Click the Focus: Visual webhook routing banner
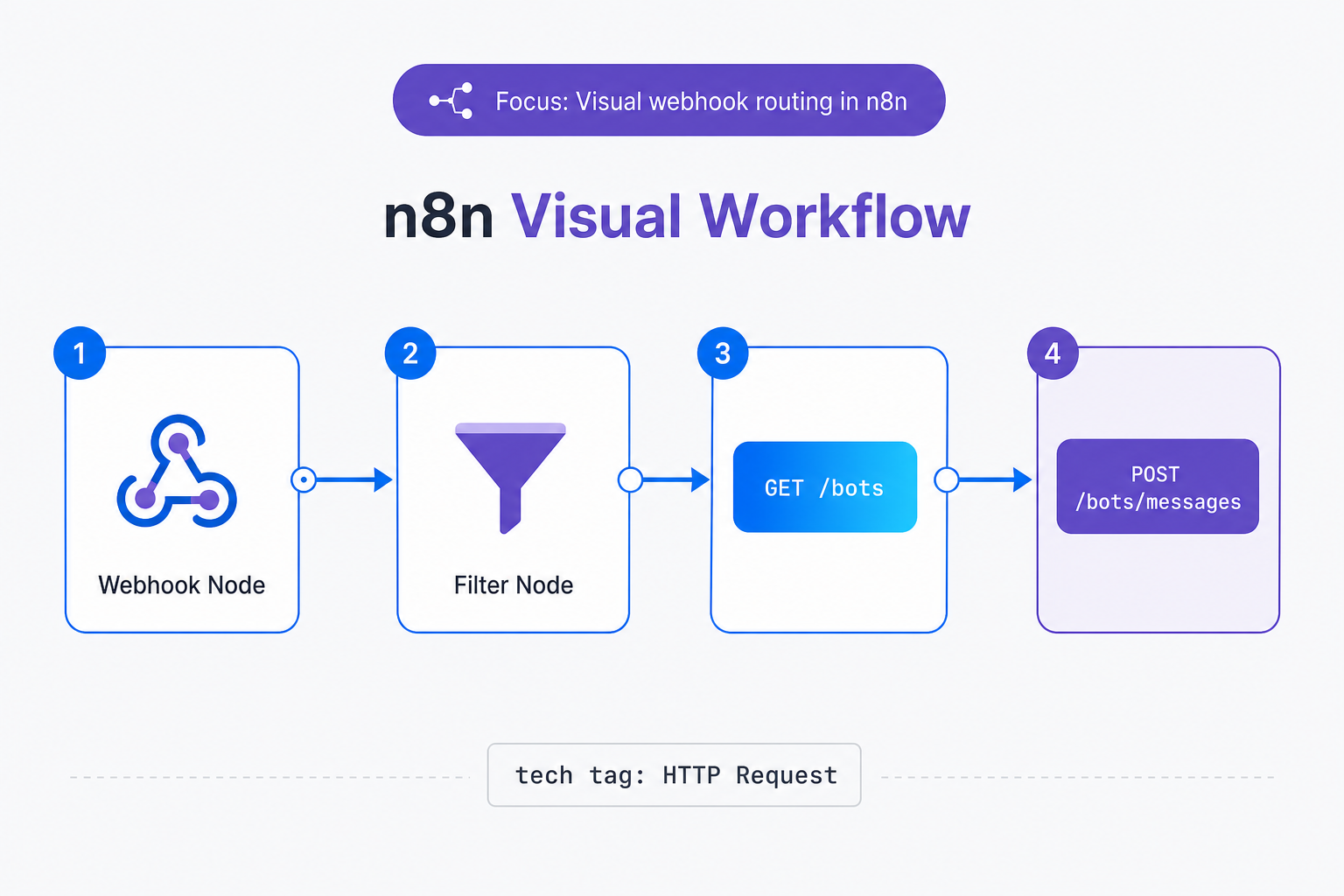Viewport: 1344px width, 896px height. click(x=669, y=100)
